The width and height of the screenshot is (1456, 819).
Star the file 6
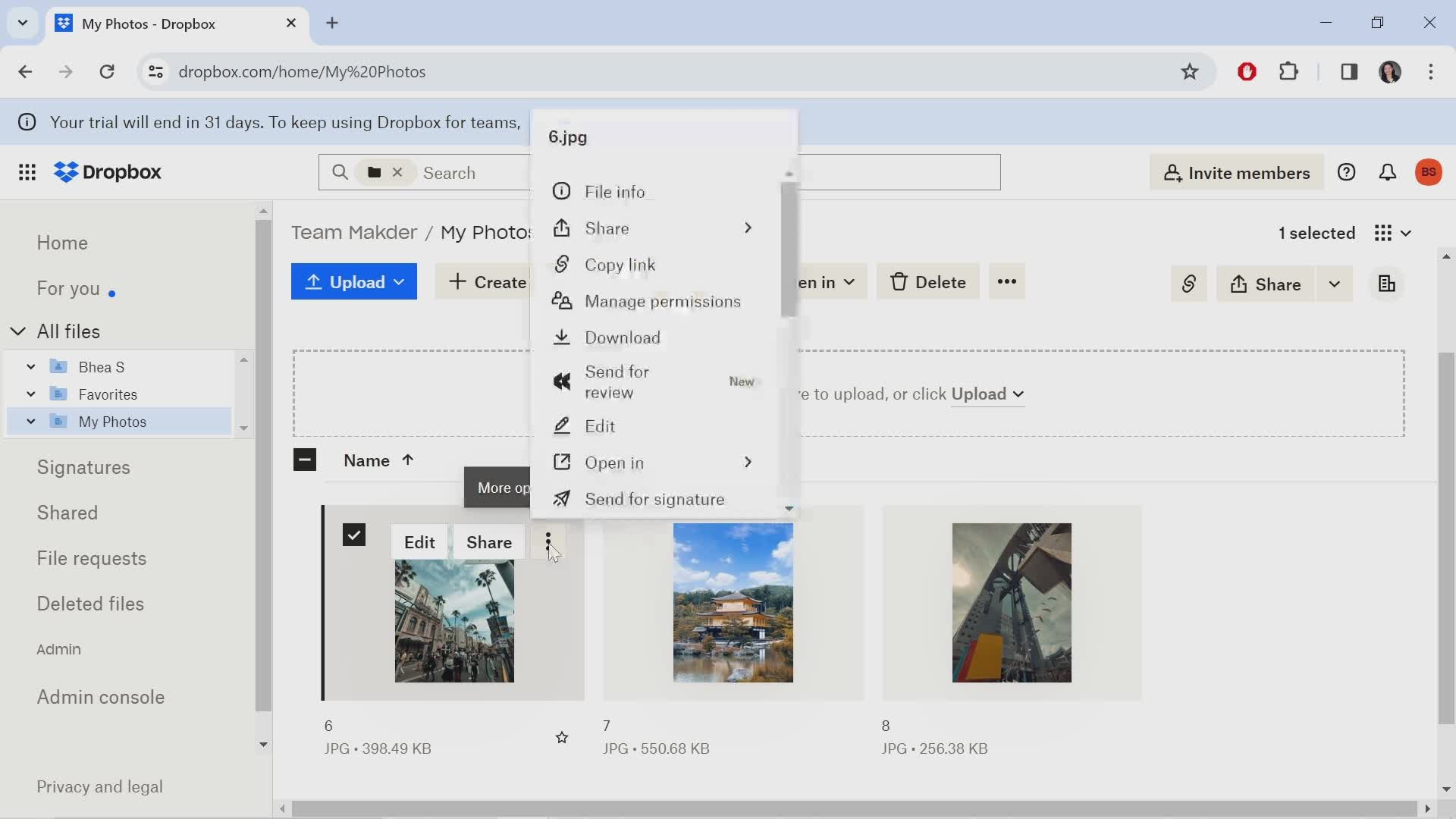(x=562, y=738)
